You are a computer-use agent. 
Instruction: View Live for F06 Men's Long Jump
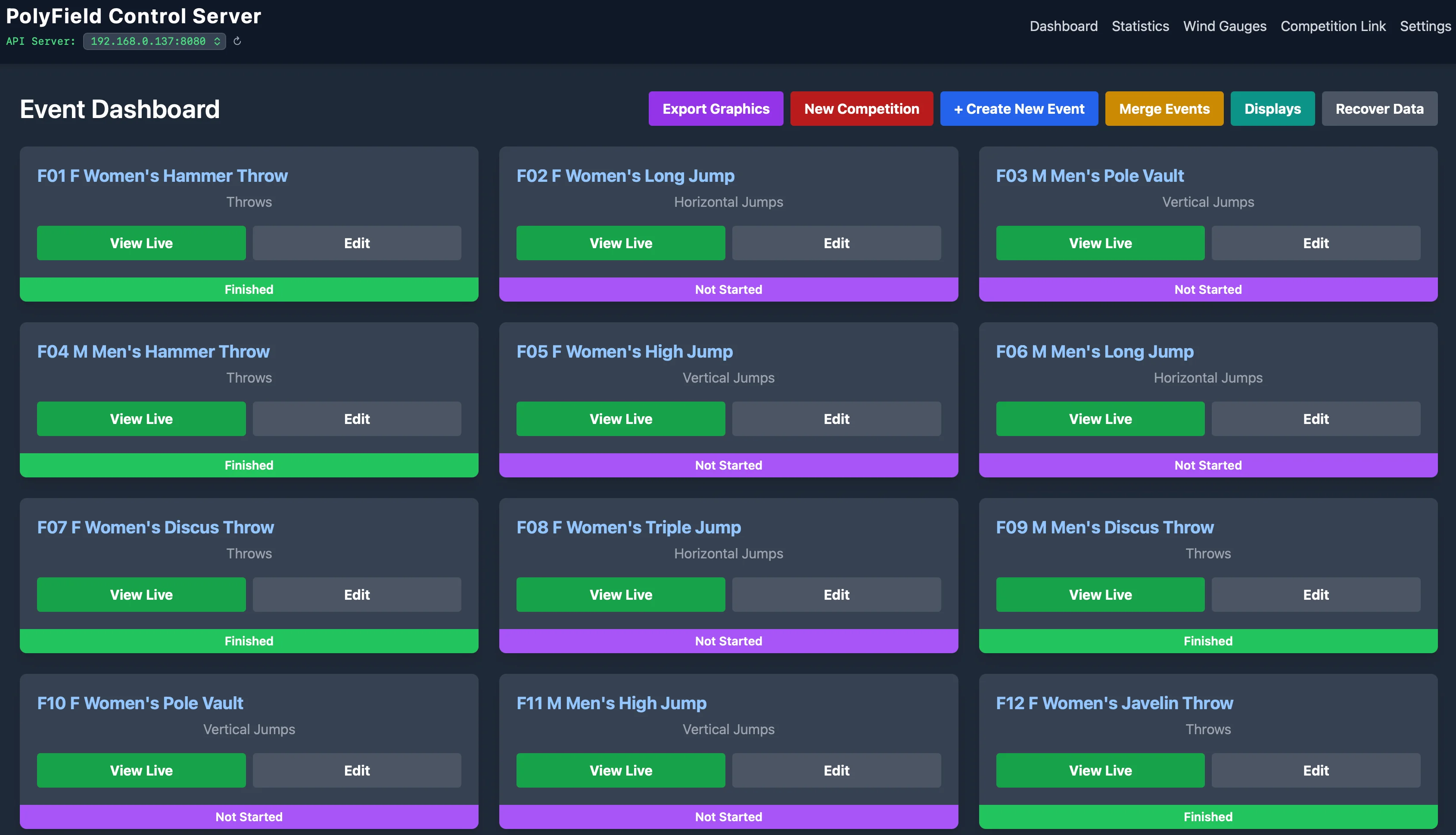(1100, 419)
